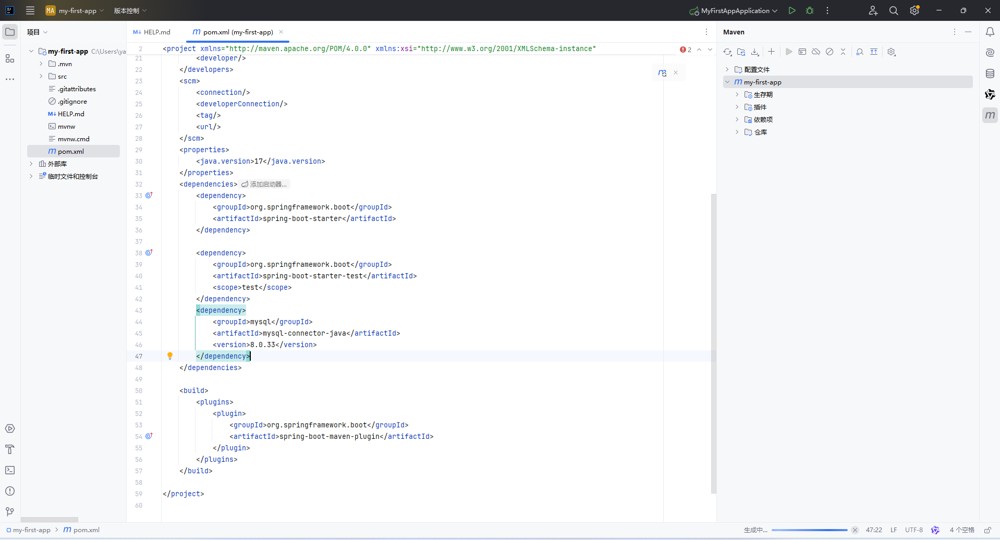The height and width of the screenshot is (540, 1000).
Task: Expand the .mvn folder
Action: point(41,64)
